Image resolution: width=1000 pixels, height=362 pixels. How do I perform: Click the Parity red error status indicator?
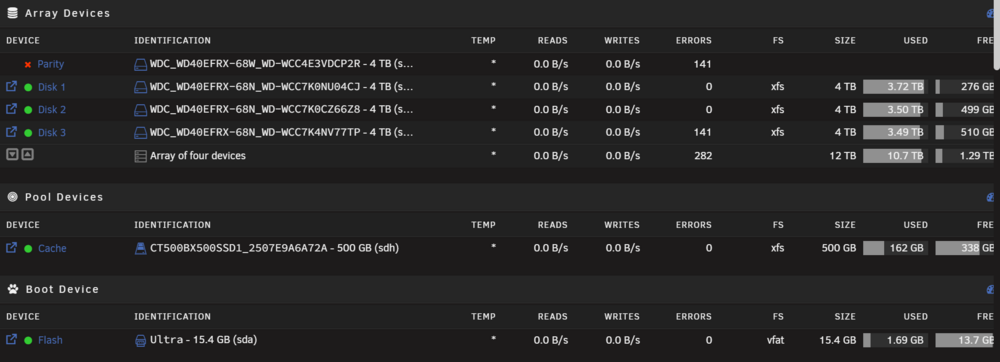[x=28, y=64]
